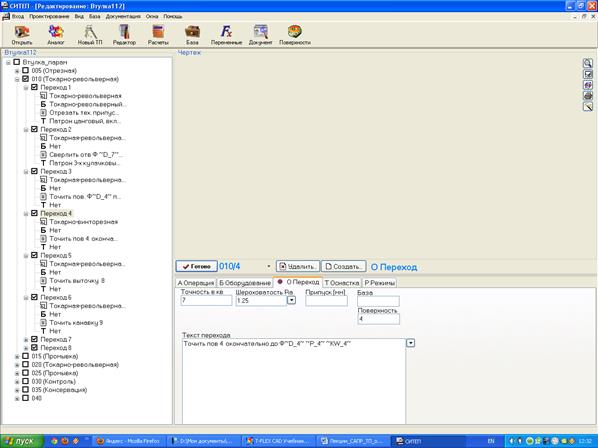598x448 pixels.
Task: Select the Токарно-винторезная operation icon row
Action: [79, 222]
